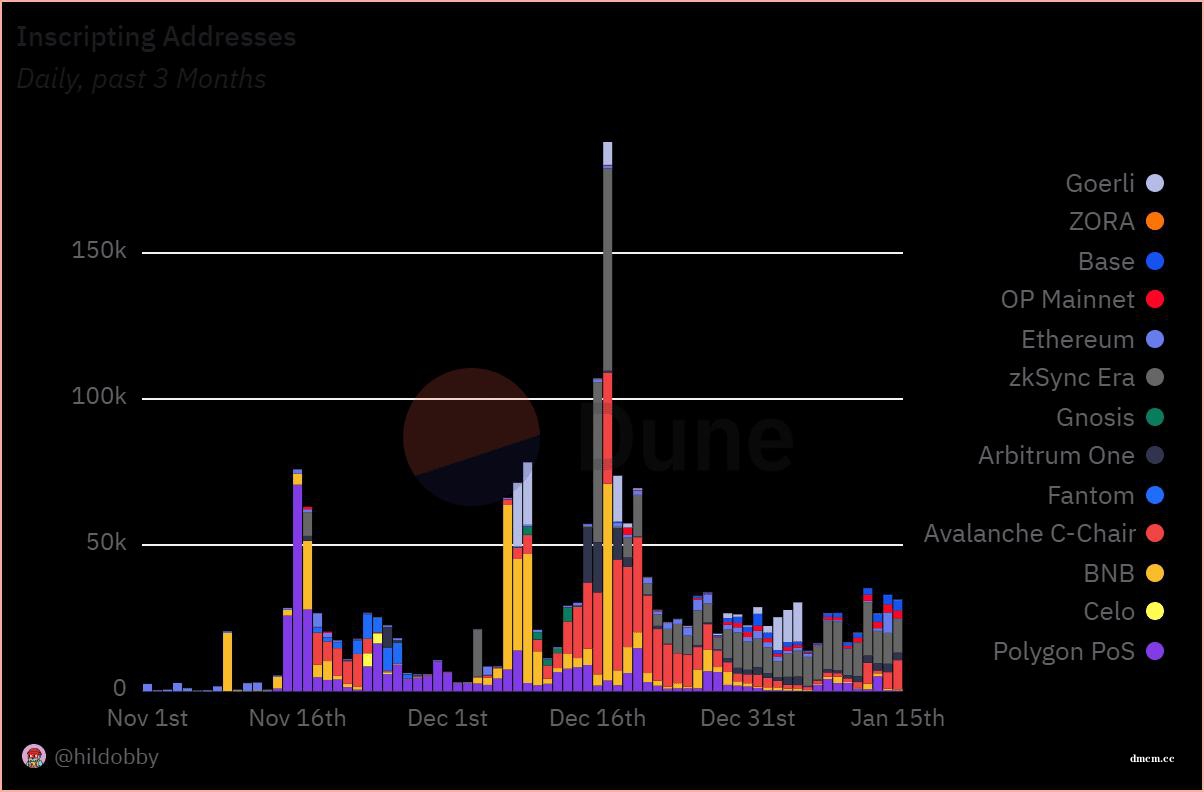
Task: Click the Dec 31st x-axis label
Action: [748, 718]
